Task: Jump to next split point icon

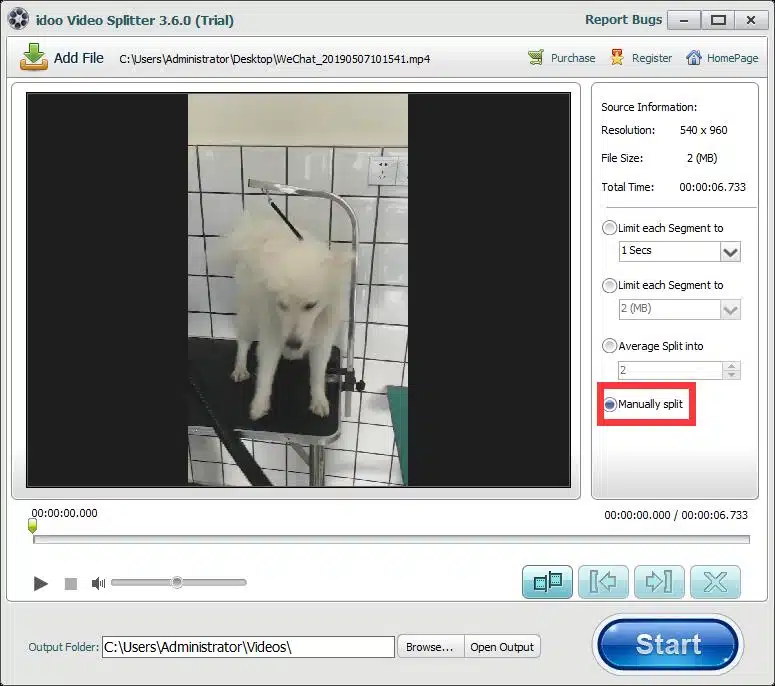Action: click(x=659, y=582)
